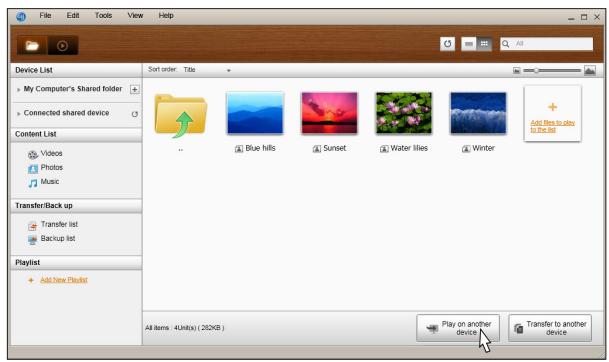Viewport: 609px width, 362px height.
Task: Click Transfer to another device button
Action: pyautogui.click(x=550, y=328)
